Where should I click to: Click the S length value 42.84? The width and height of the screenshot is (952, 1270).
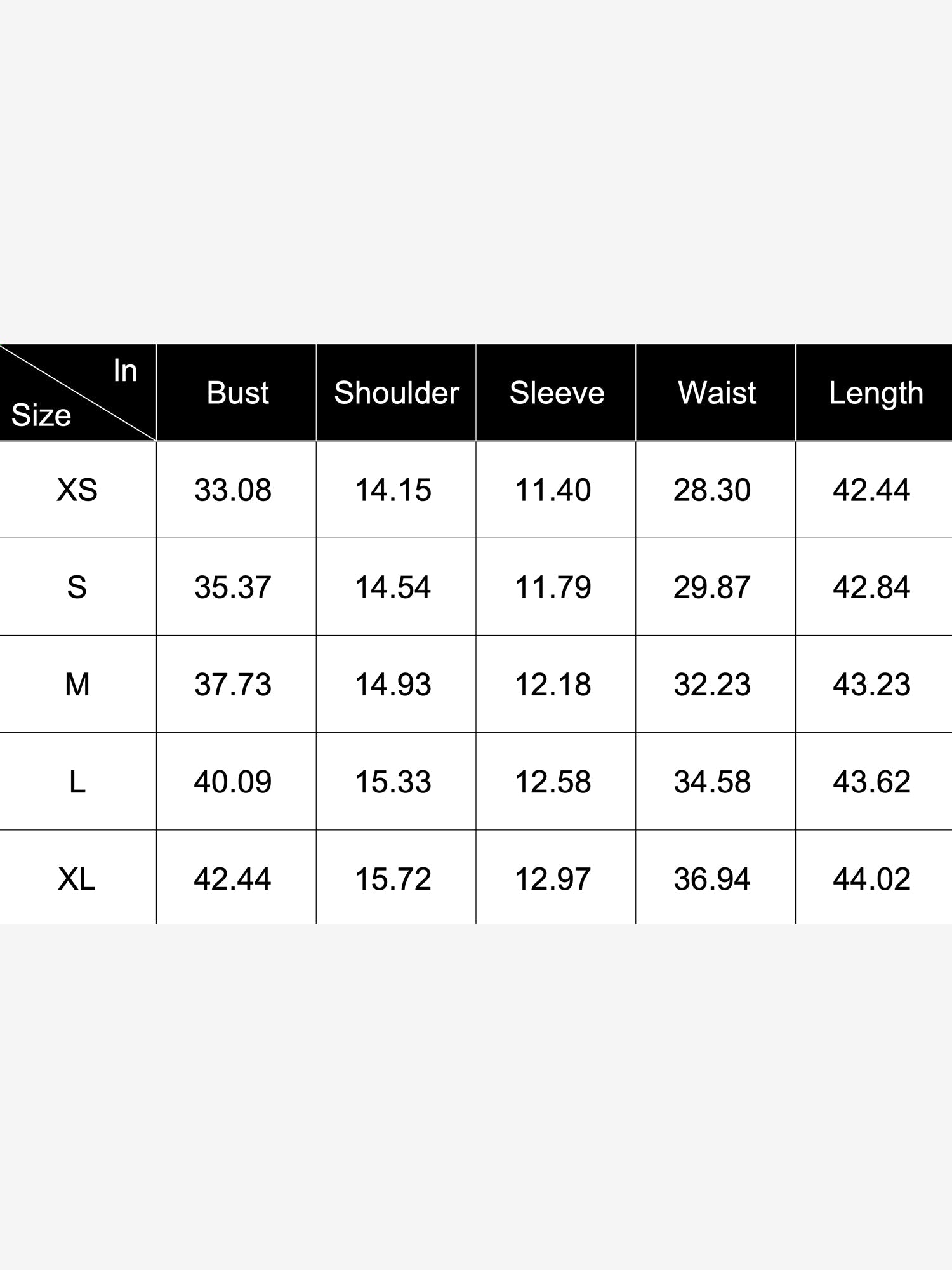point(872,587)
